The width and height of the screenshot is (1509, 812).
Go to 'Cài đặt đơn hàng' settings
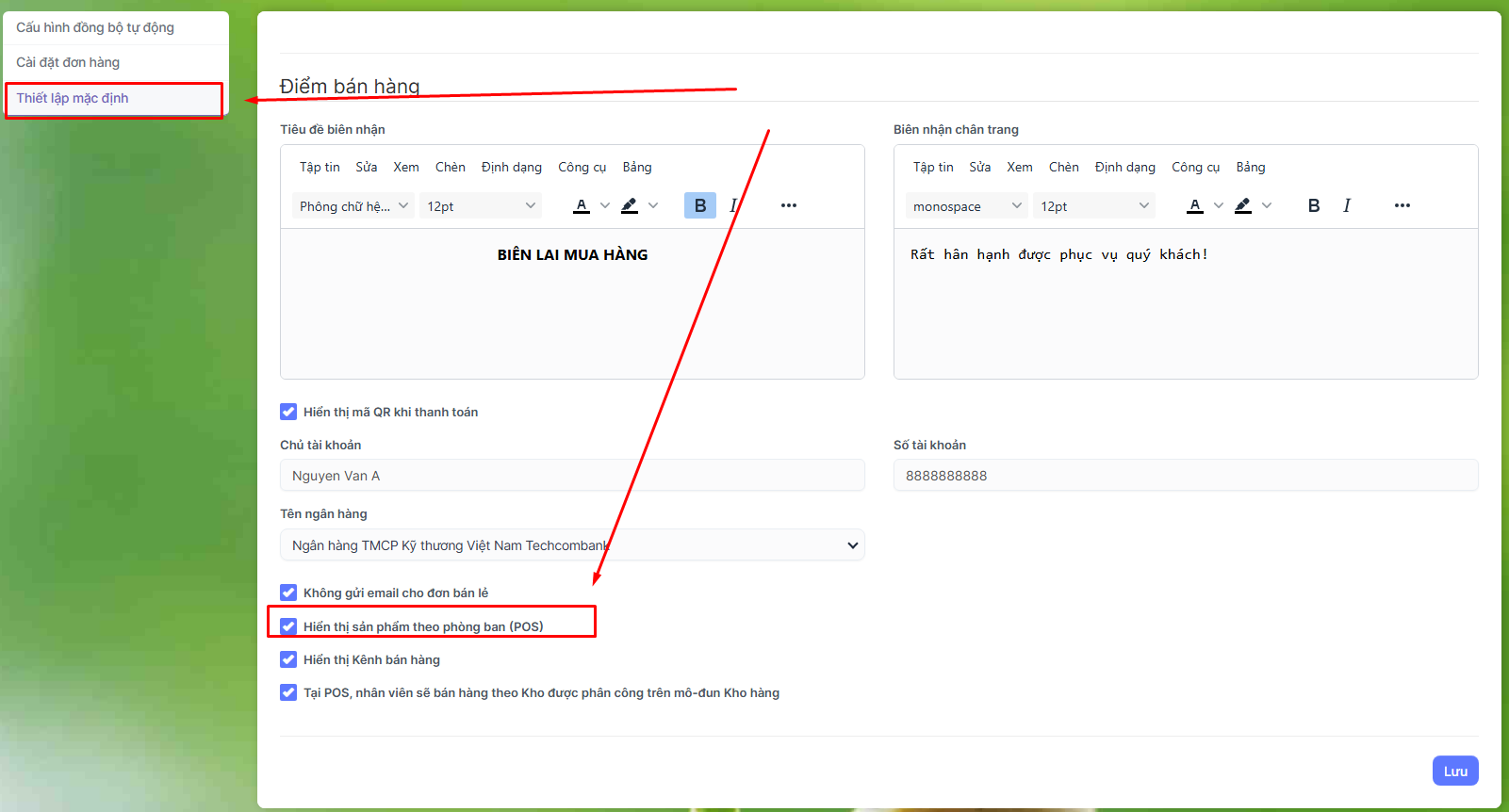point(68,62)
